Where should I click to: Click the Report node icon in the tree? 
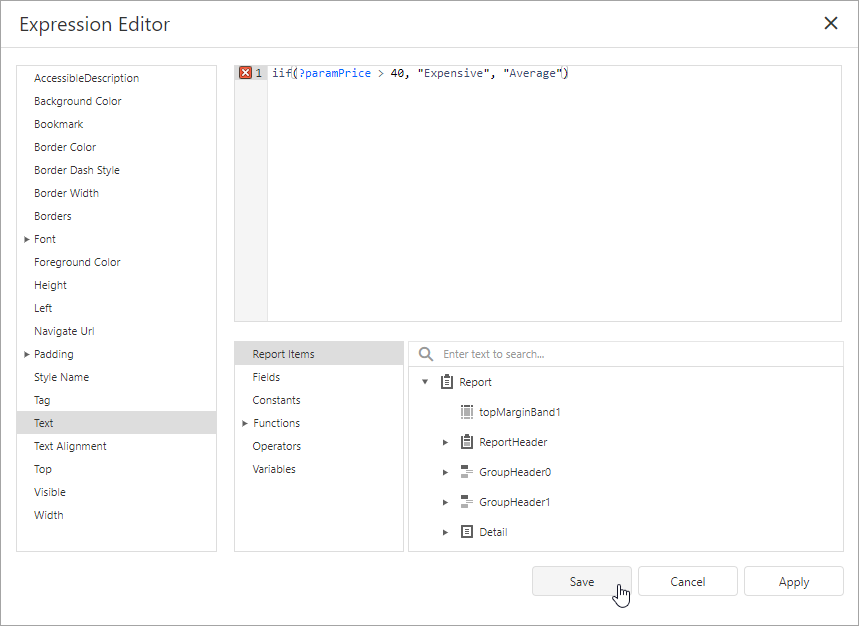tap(444, 381)
